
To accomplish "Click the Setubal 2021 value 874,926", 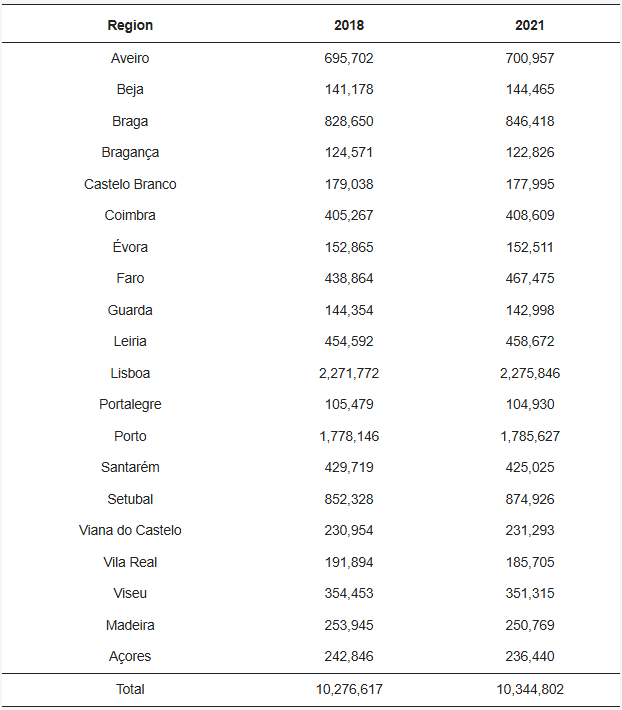I will tap(530, 499).
